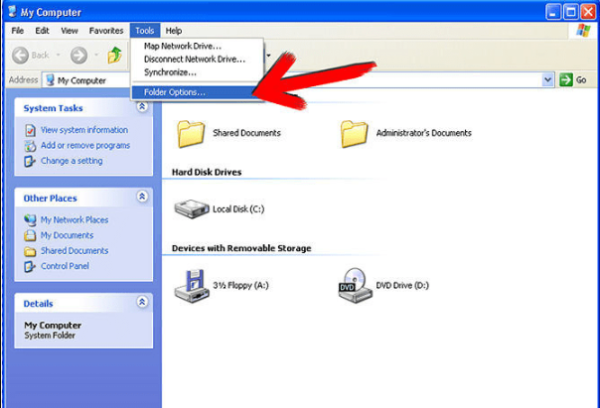Minimize the My Computer window

[553, 12]
